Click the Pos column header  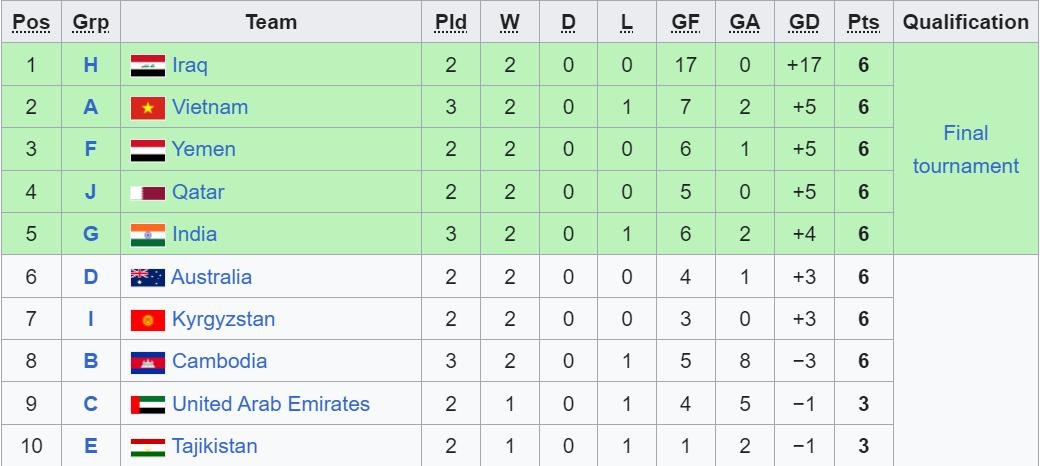click(x=31, y=22)
